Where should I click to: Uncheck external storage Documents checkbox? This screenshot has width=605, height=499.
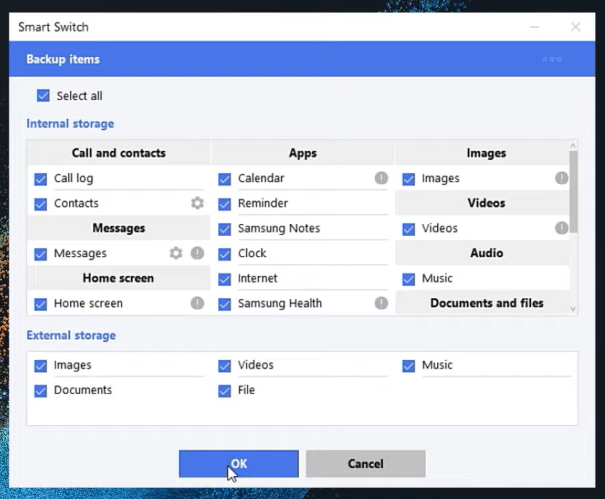[41, 391]
